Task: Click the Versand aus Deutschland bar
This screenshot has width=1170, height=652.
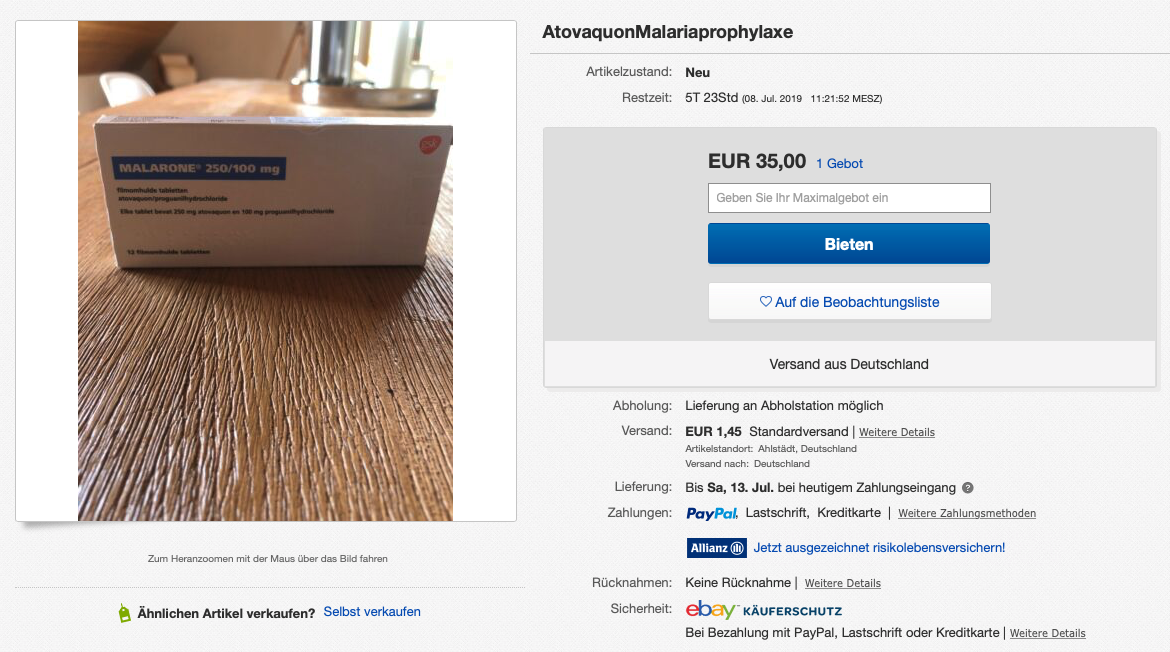Action: (848, 364)
